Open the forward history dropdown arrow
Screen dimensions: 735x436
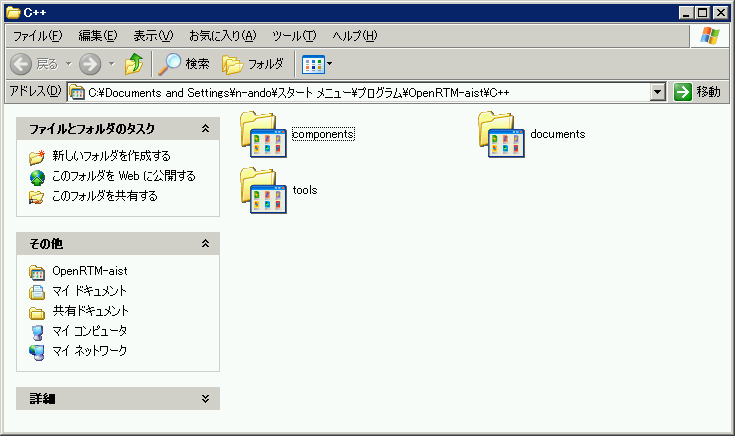[112, 64]
